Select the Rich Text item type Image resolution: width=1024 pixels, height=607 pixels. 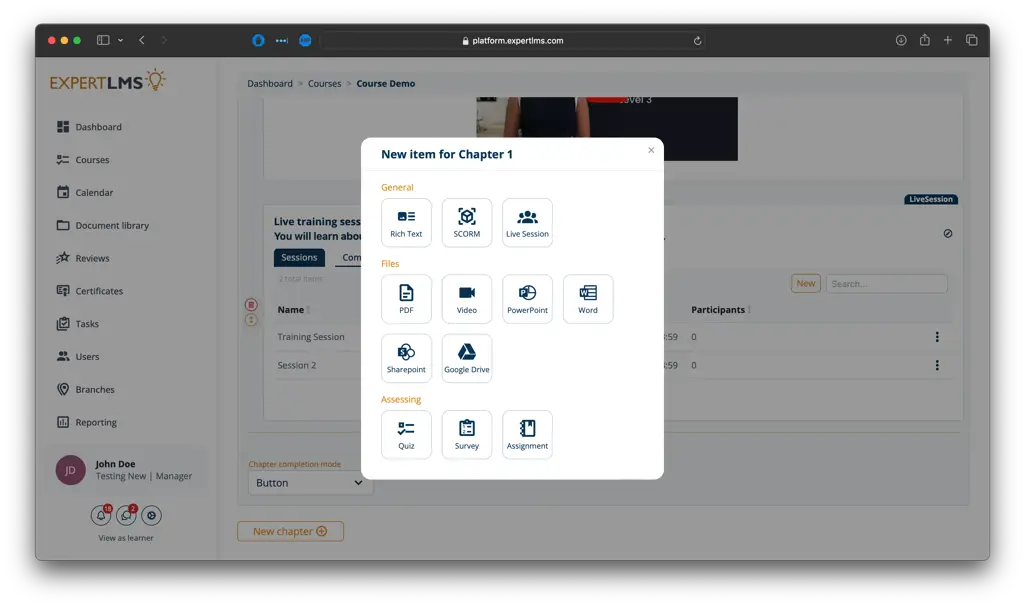coord(406,222)
